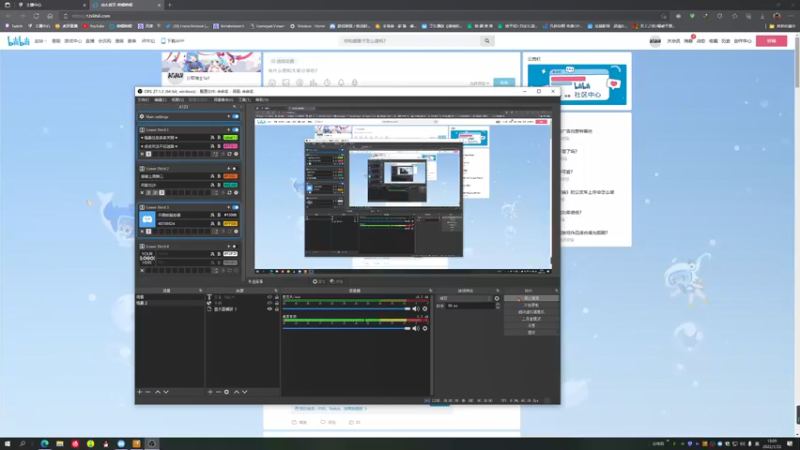Remove selected source with minus icon
The image size is (800, 450).
[x=218, y=392]
